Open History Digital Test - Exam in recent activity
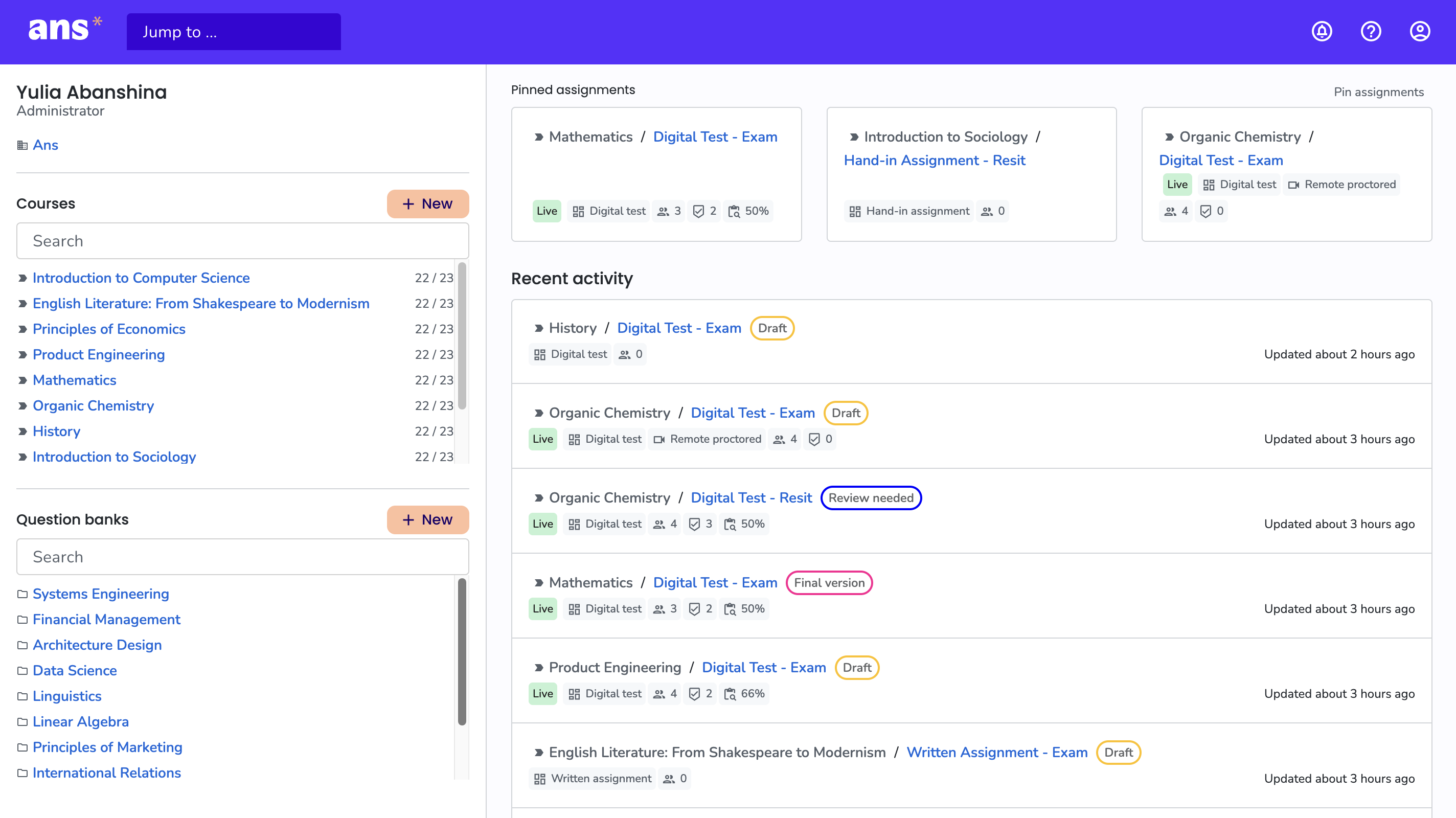Image resolution: width=1456 pixels, height=818 pixels. click(x=679, y=328)
